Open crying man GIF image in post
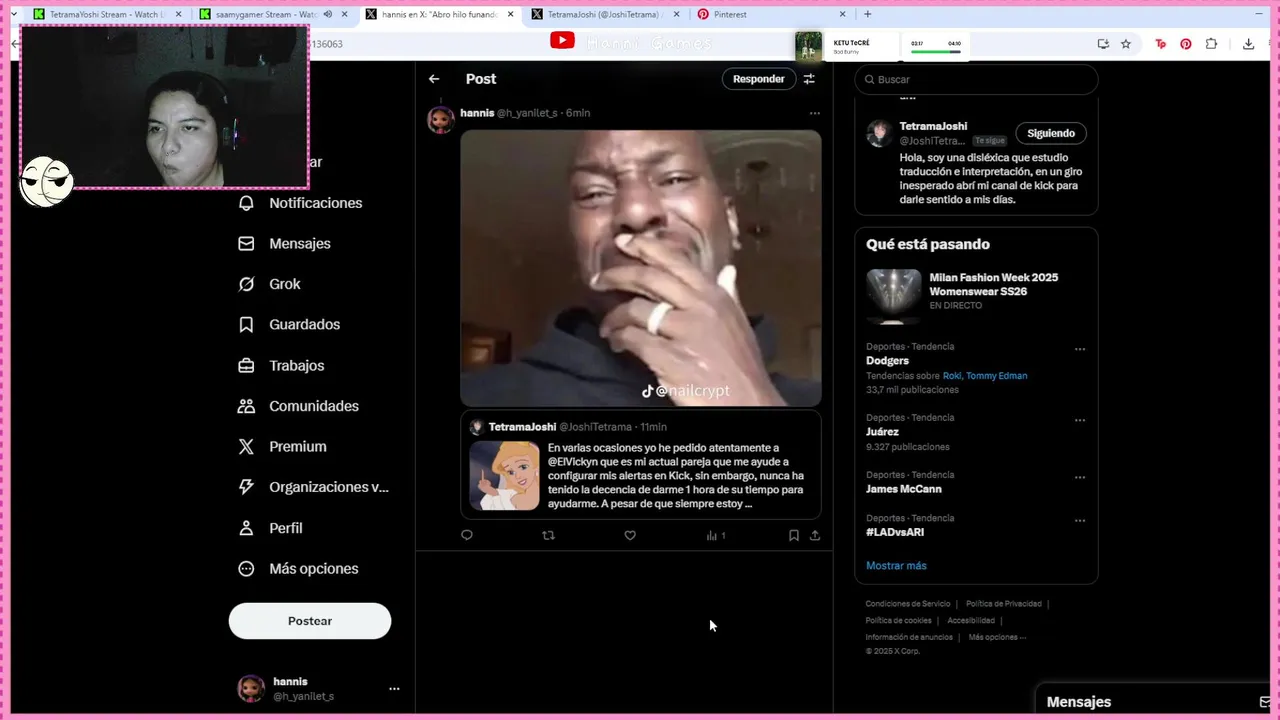The width and height of the screenshot is (1280, 720). [641, 268]
